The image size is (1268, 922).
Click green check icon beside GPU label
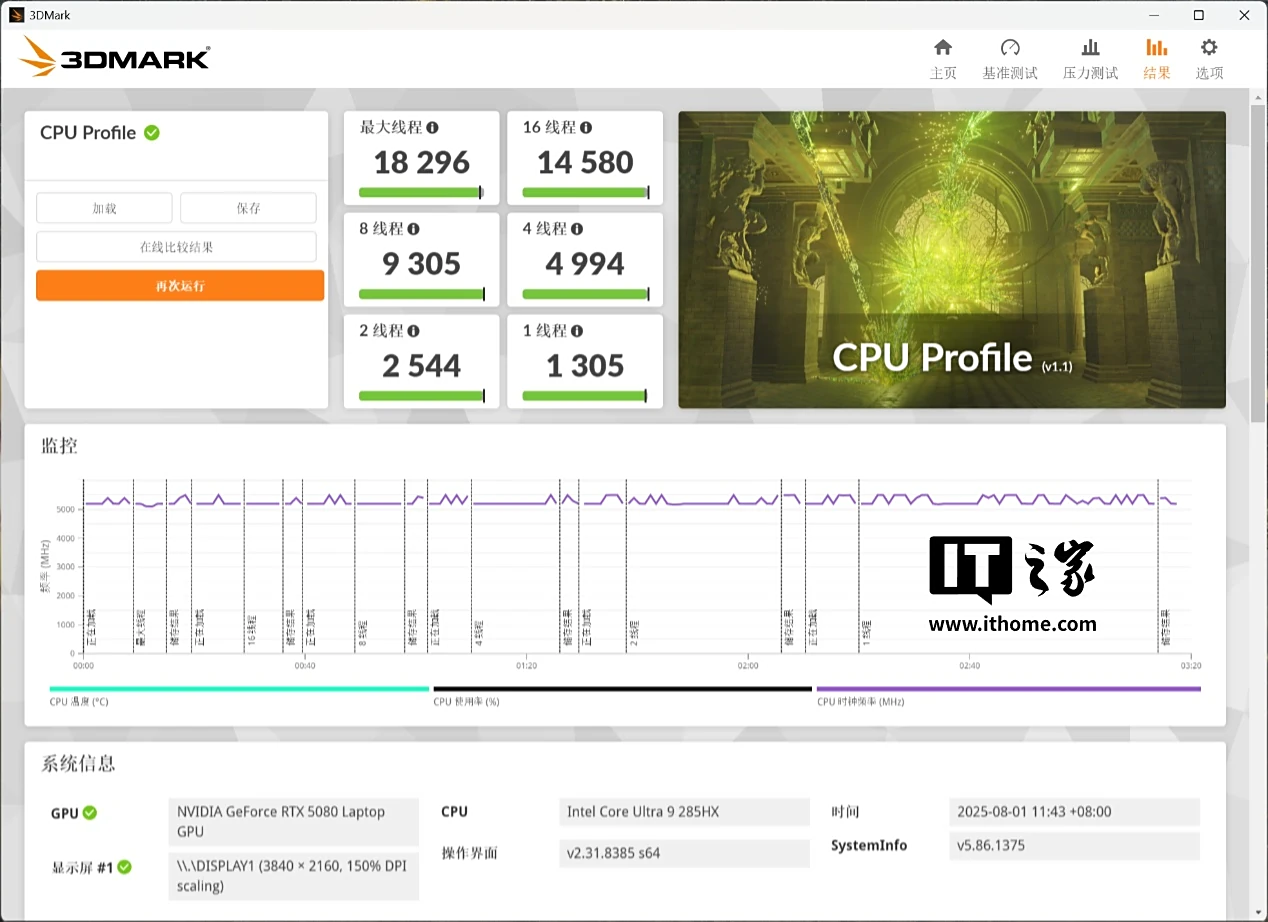click(90, 813)
